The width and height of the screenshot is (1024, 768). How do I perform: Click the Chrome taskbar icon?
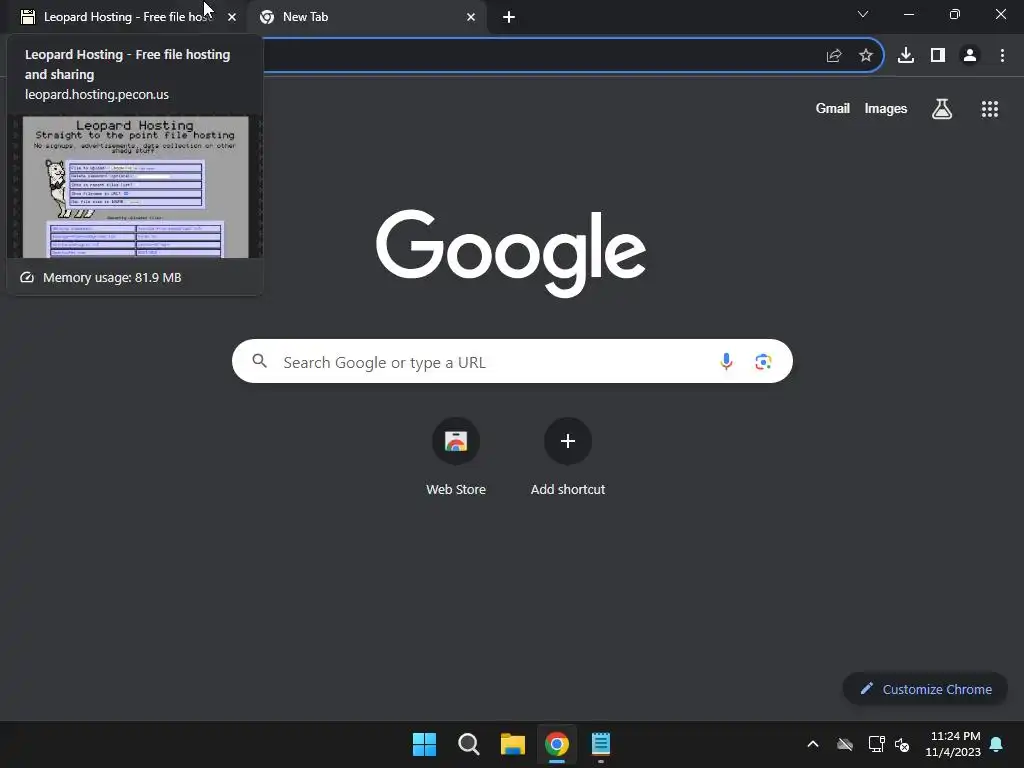click(557, 744)
